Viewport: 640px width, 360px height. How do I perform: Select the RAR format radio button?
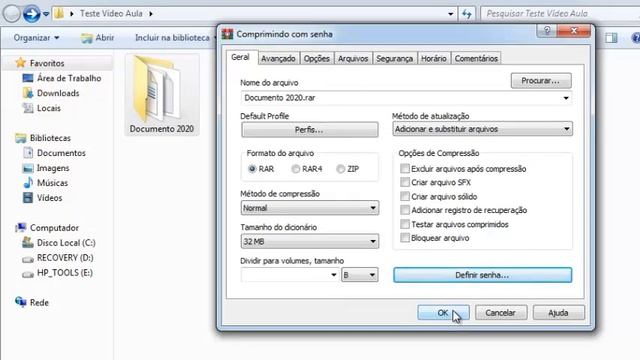coord(252,169)
